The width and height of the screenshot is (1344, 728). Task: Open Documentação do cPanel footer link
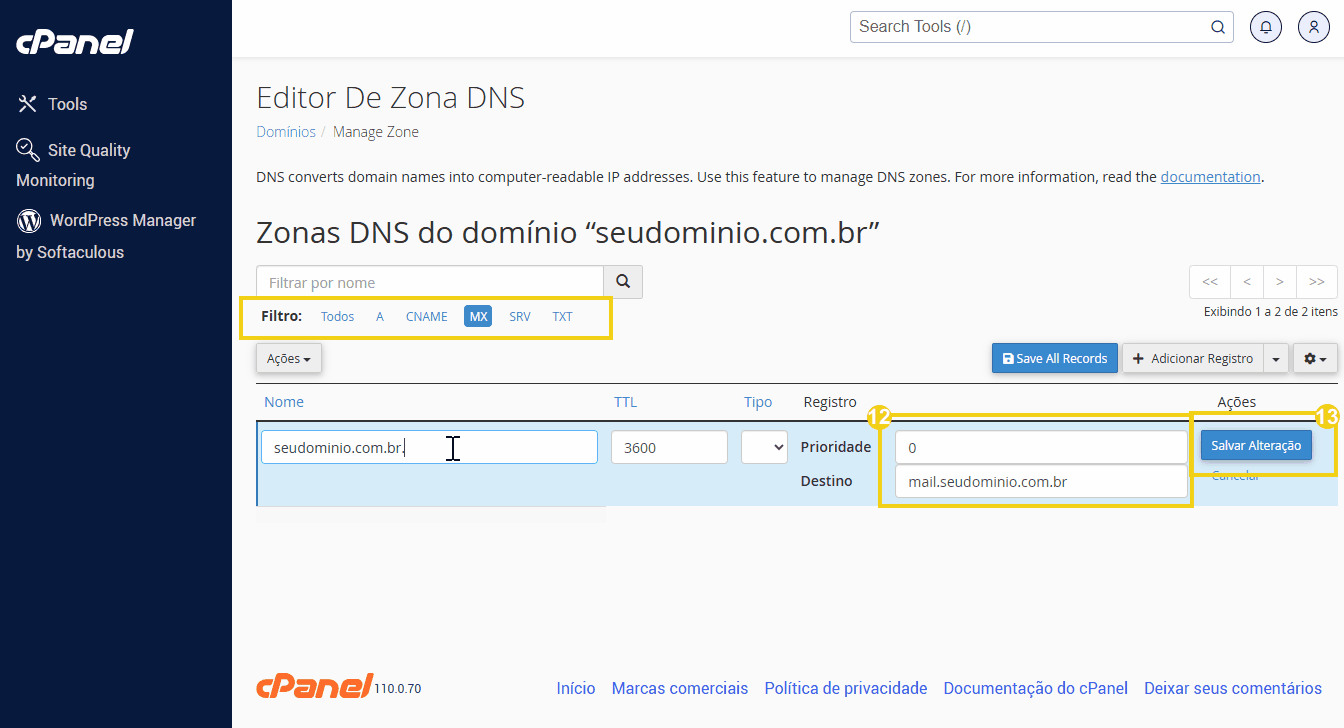[x=1036, y=688]
